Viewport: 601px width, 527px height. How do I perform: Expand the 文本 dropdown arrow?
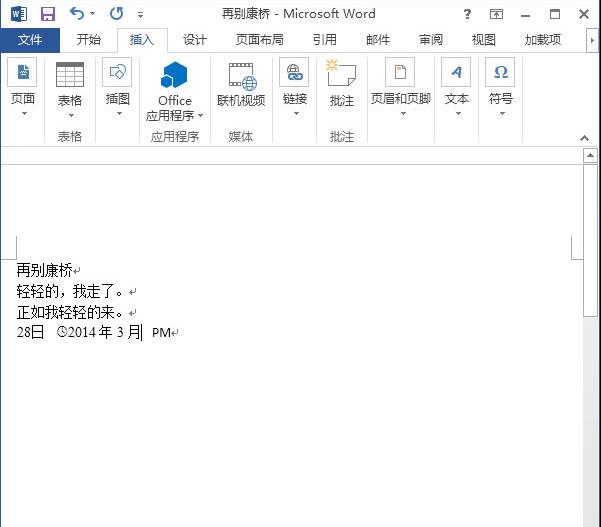coord(458,113)
